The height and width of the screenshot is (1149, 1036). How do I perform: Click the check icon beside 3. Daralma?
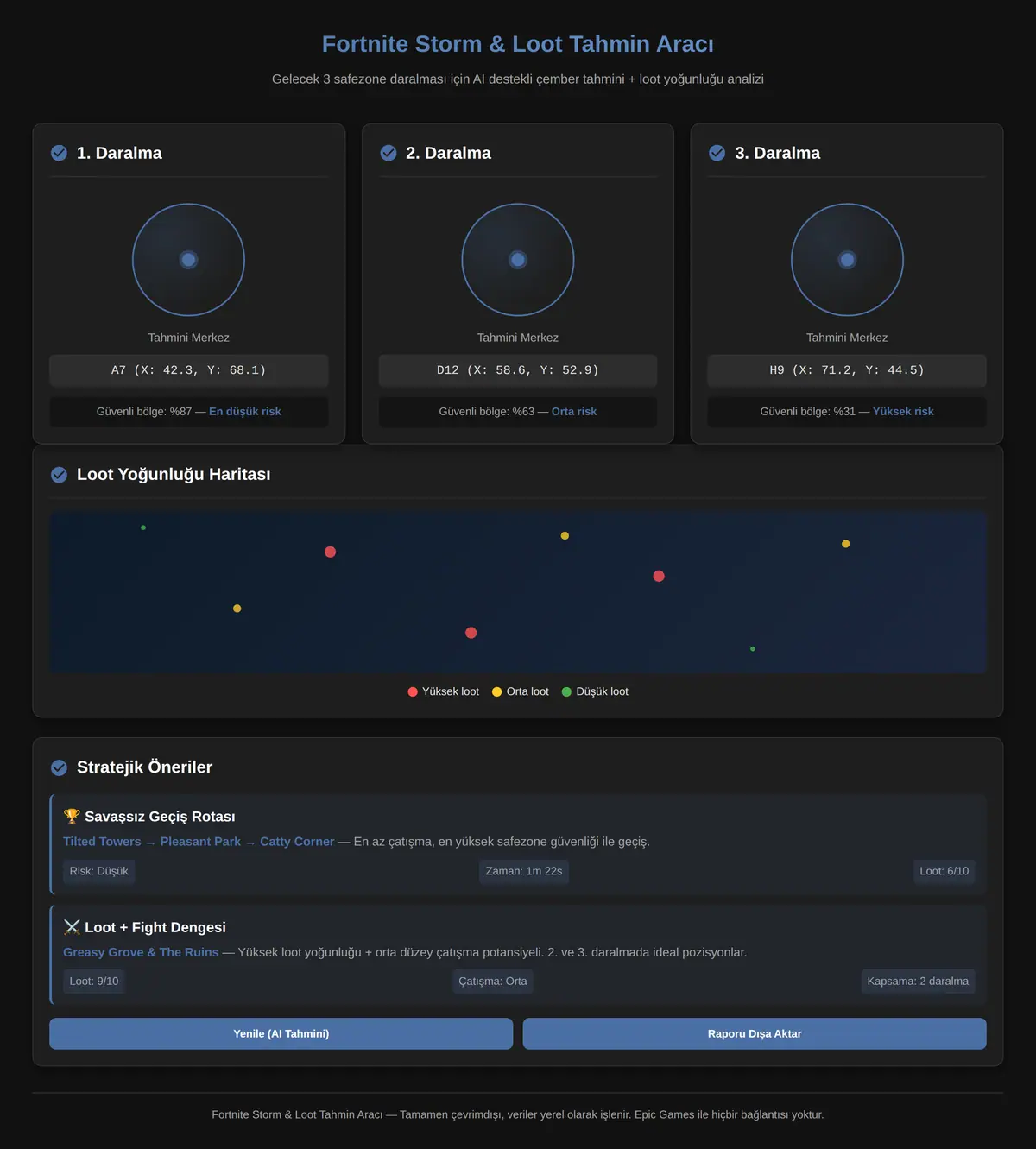[717, 153]
